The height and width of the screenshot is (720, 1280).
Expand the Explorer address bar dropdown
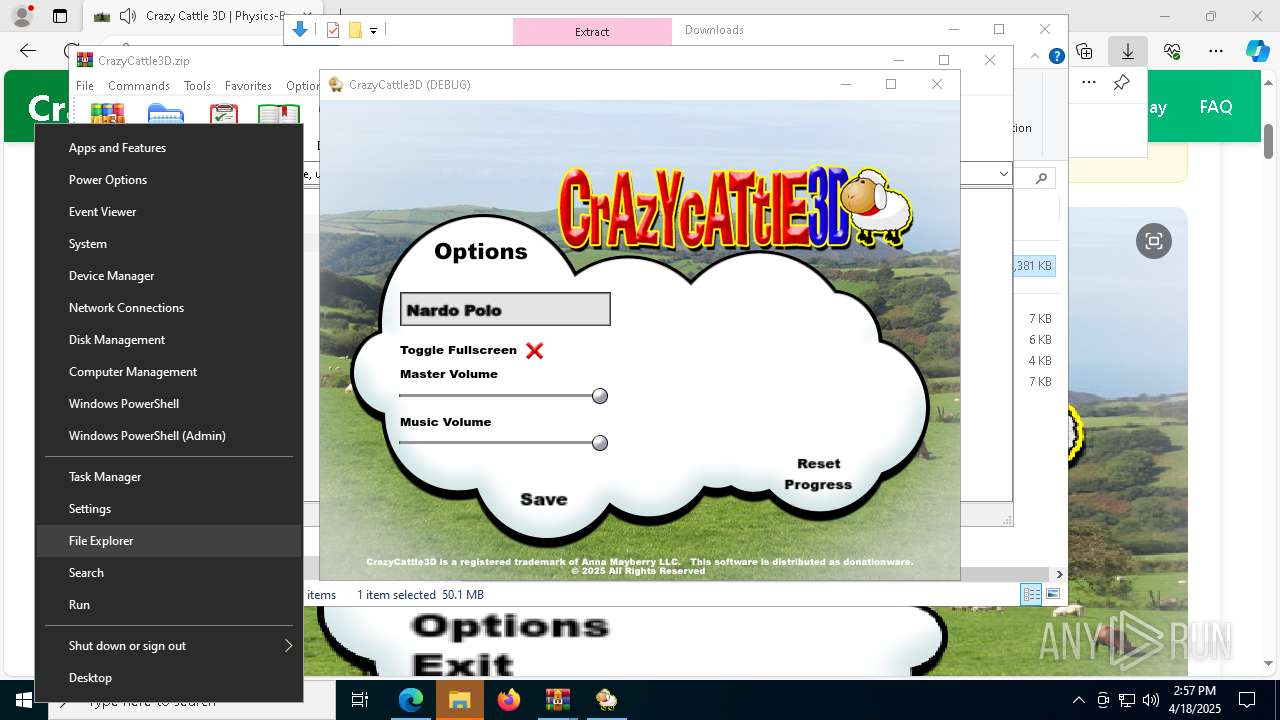pos(1004,174)
